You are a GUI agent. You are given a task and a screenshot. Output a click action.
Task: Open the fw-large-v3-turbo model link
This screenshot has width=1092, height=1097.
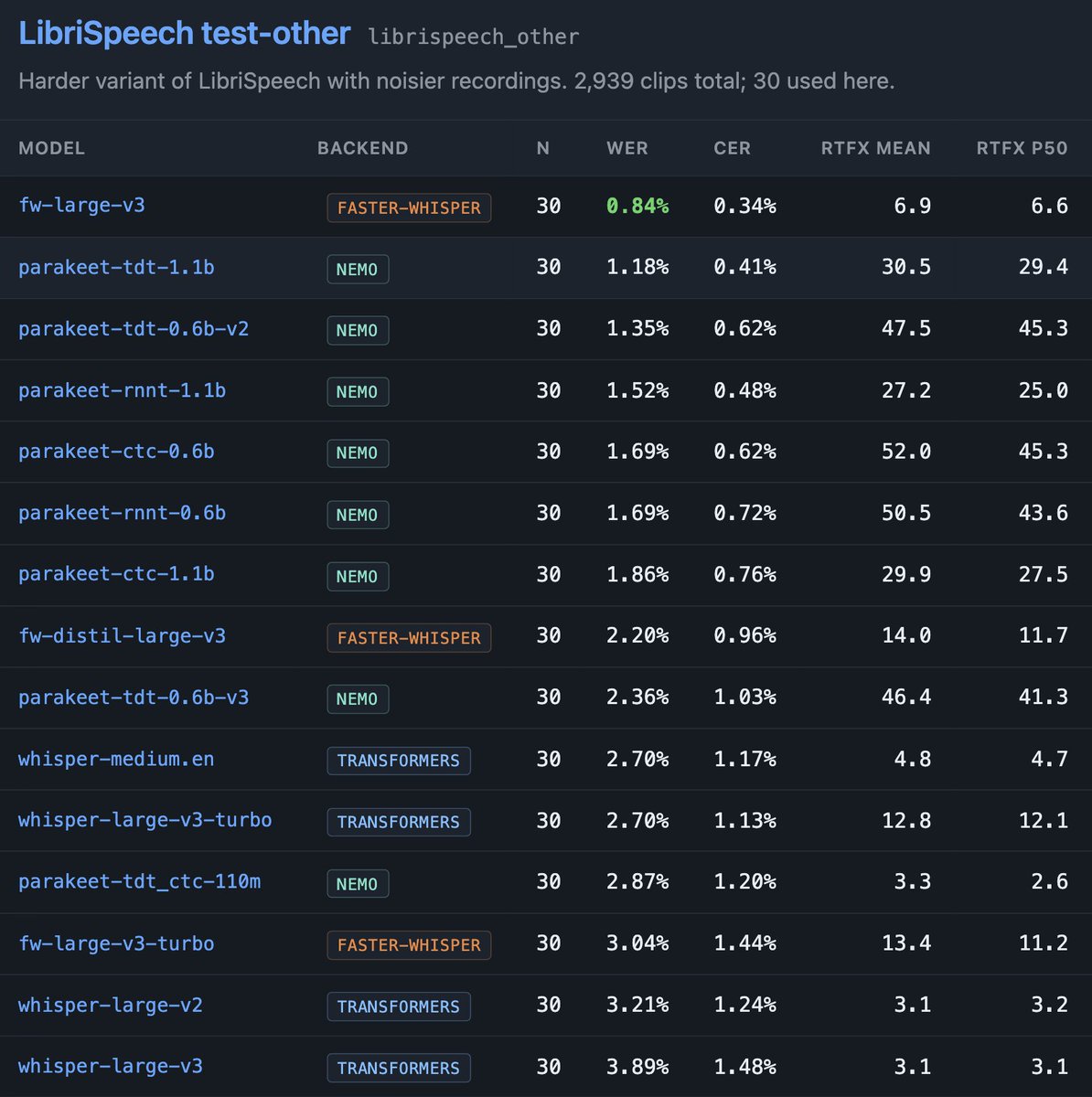[x=116, y=943]
